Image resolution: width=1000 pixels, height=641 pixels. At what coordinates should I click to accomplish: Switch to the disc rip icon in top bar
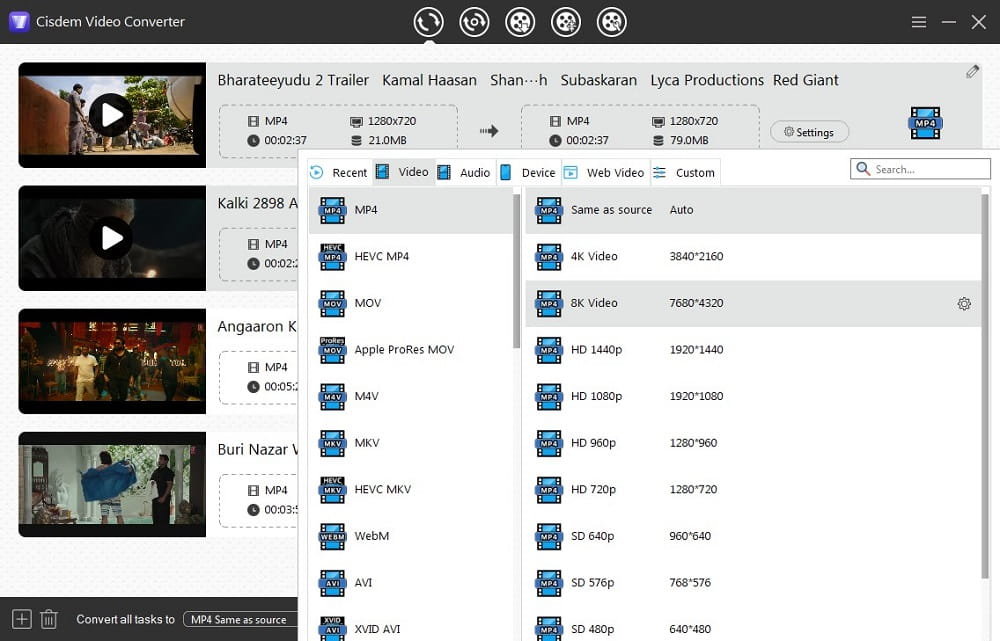pos(474,21)
